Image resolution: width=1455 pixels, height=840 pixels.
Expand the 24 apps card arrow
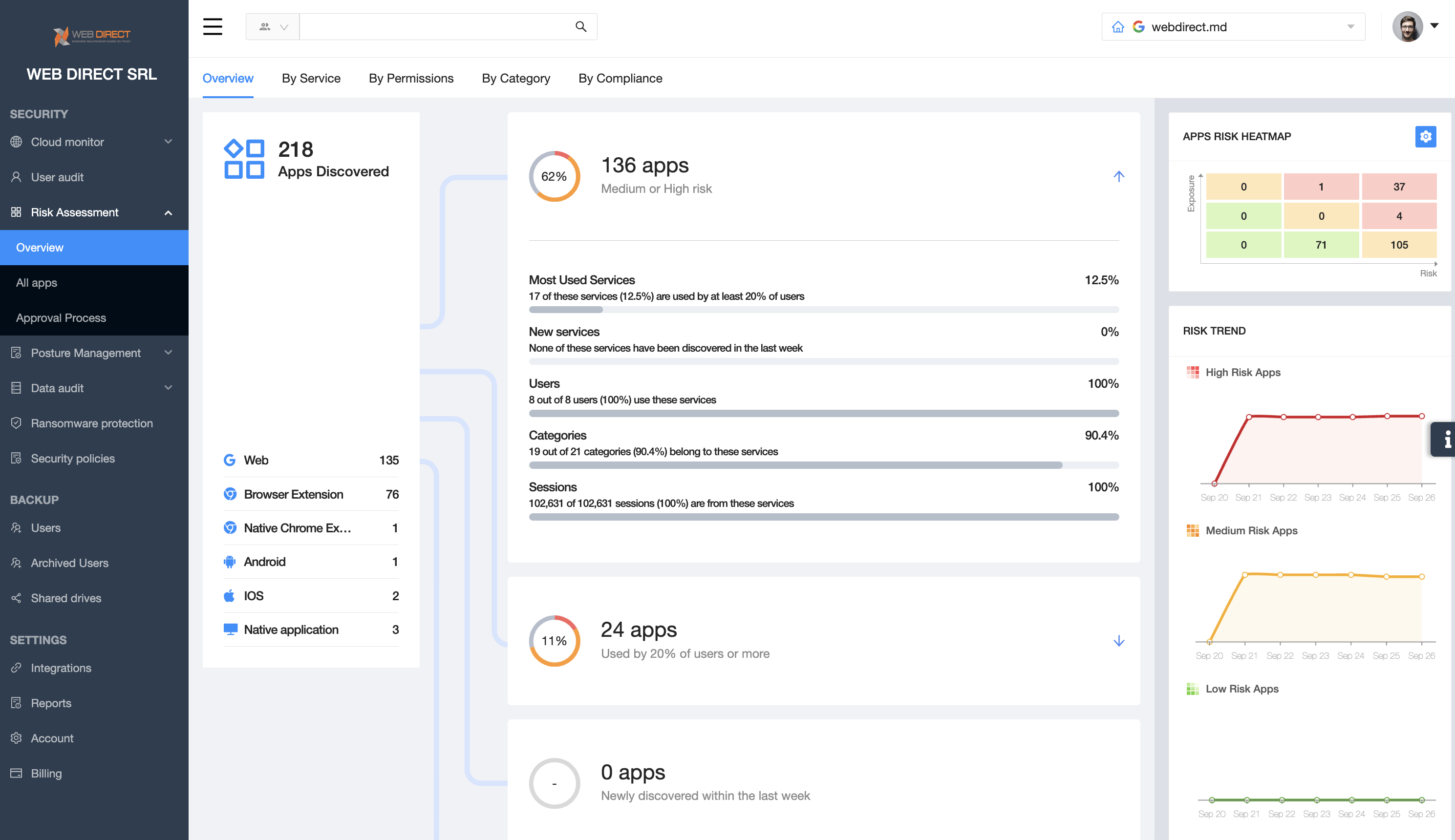coord(1118,641)
